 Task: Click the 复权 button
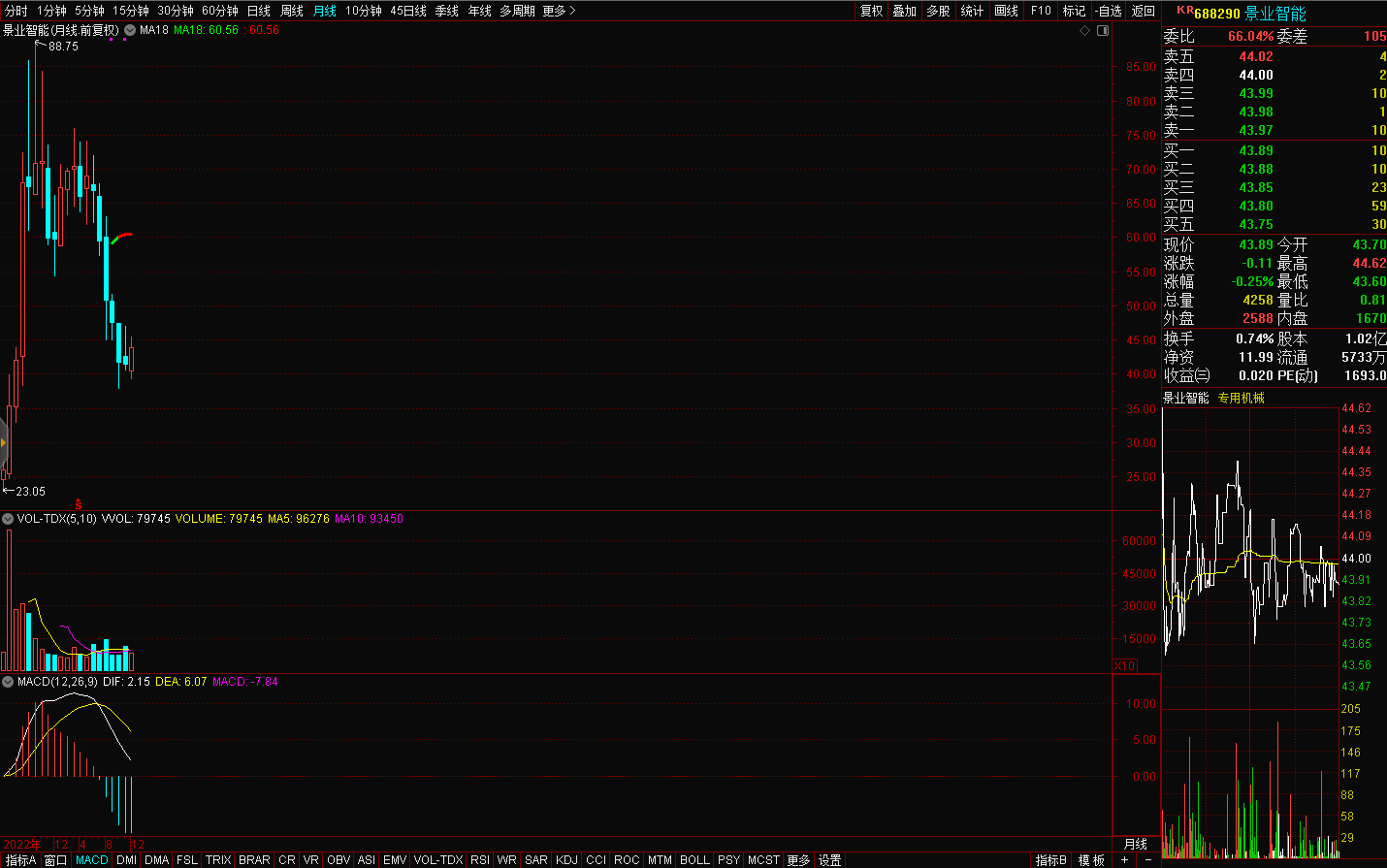tap(872, 11)
